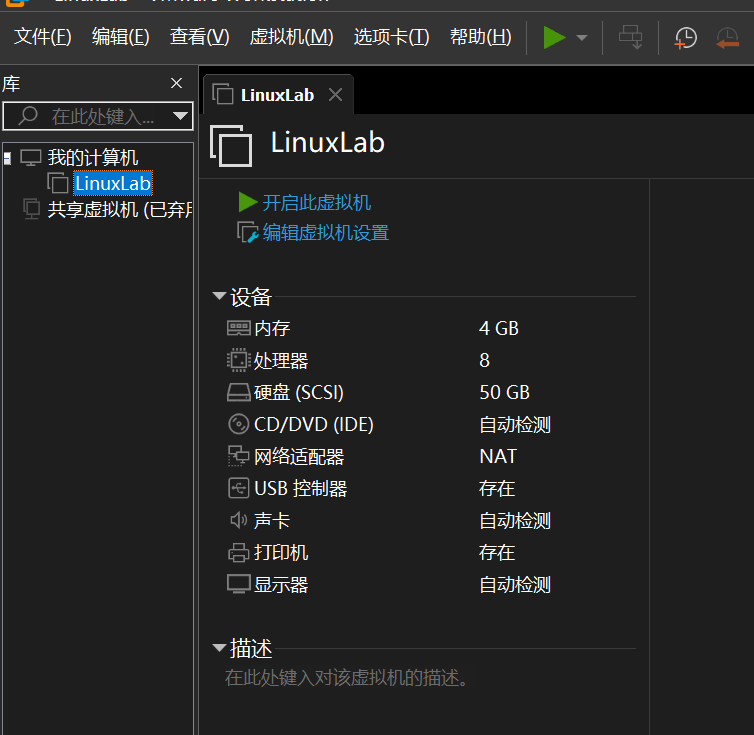Open the power options dropdown arrow
Image resolution: width=754 pixels, height=735 pixels.
(x=582, y=39)
